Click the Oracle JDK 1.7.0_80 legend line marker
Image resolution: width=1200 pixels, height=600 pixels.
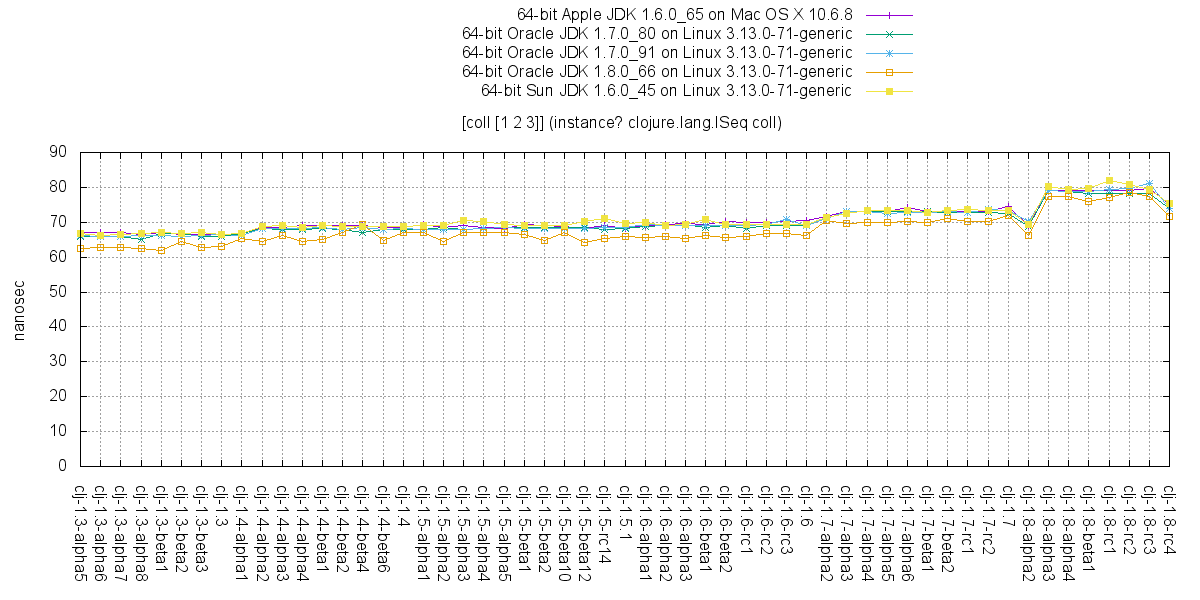tap(887, 34)
